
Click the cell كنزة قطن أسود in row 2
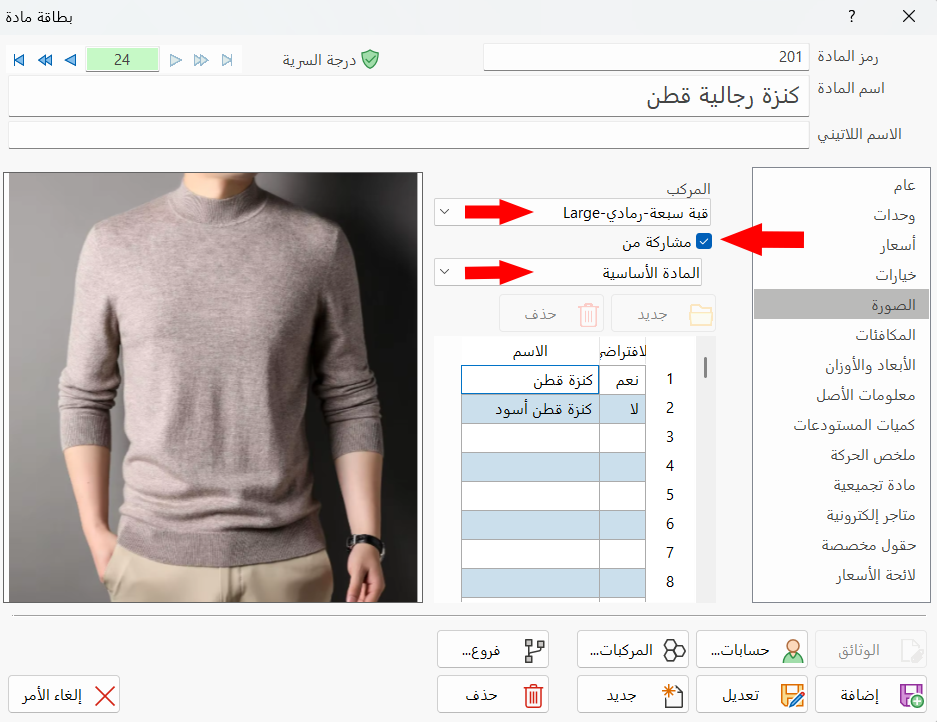point(530,409)
